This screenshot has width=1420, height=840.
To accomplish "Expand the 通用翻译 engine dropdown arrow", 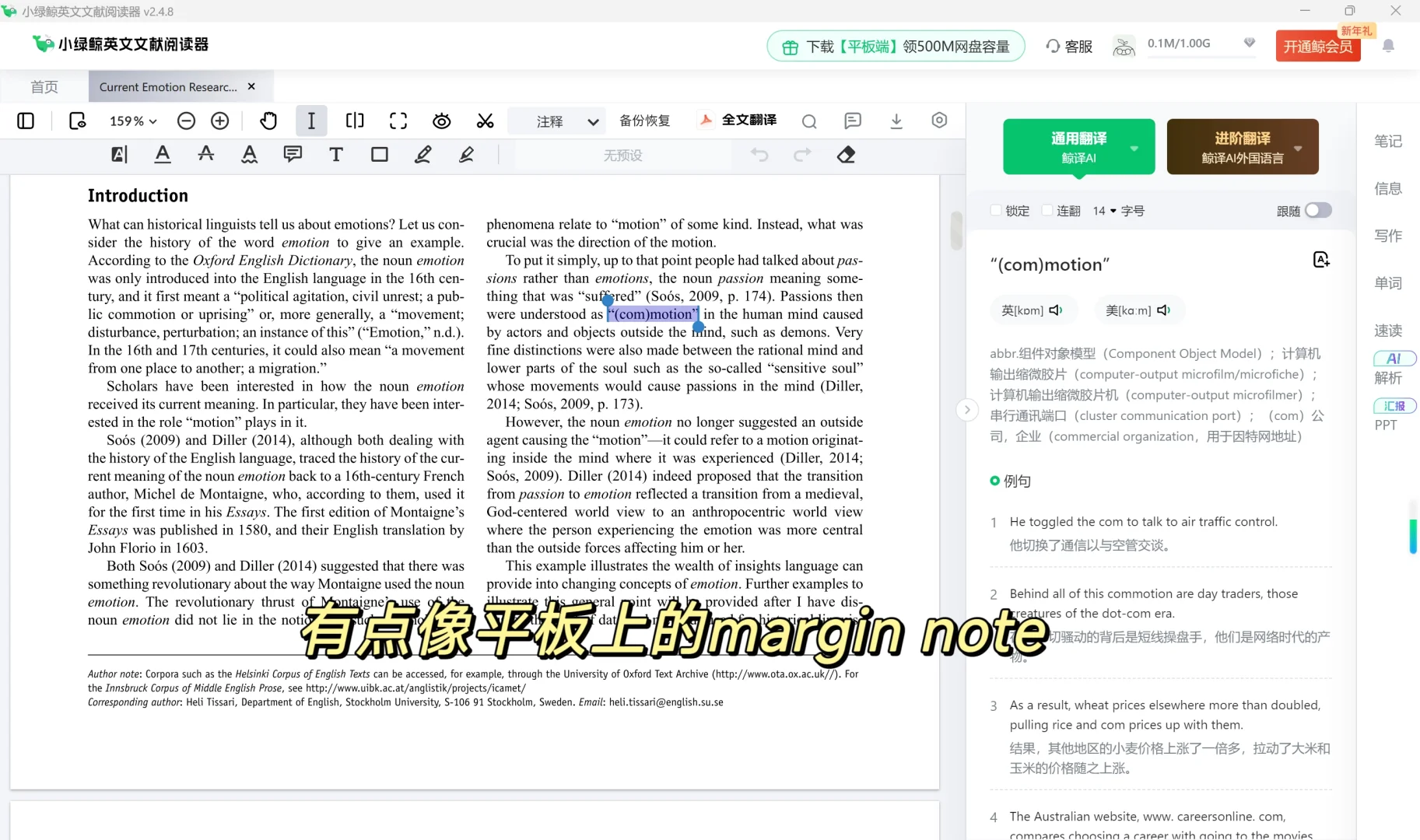I will pos(1134,148).
